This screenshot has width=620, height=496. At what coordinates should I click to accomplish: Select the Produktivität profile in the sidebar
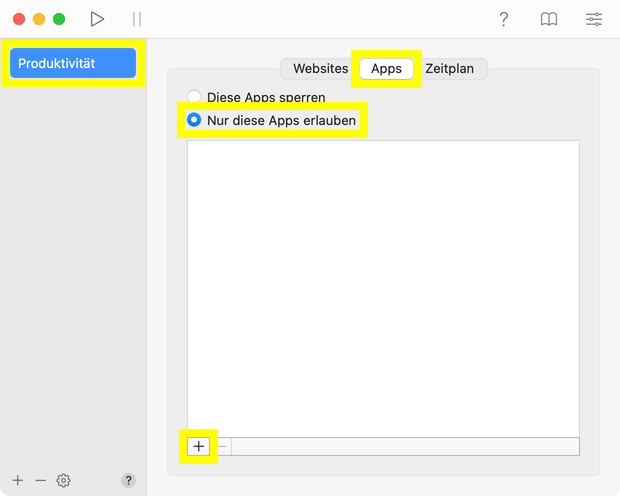click(73, 63)
